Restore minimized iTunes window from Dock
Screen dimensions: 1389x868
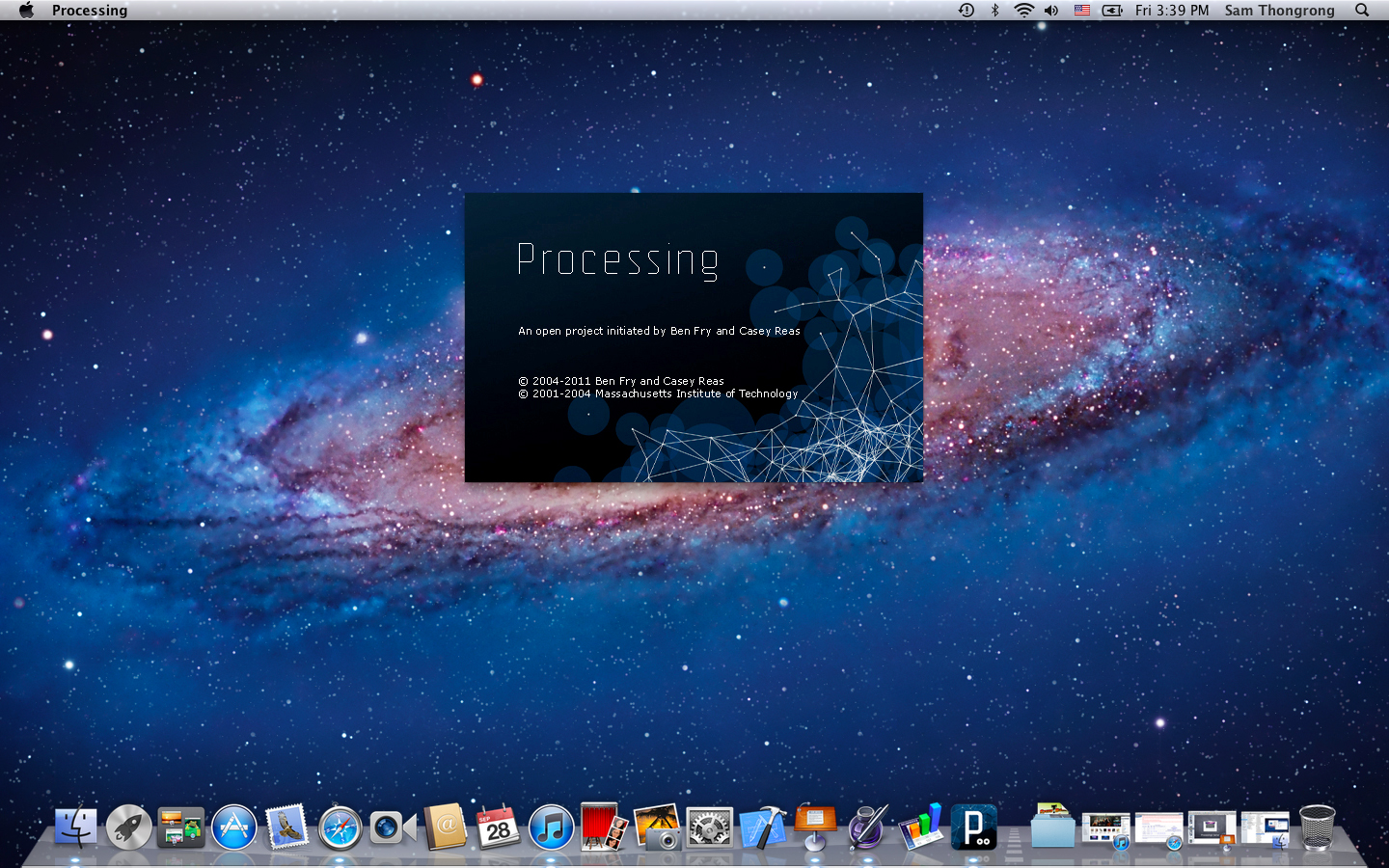(1105, 829)
